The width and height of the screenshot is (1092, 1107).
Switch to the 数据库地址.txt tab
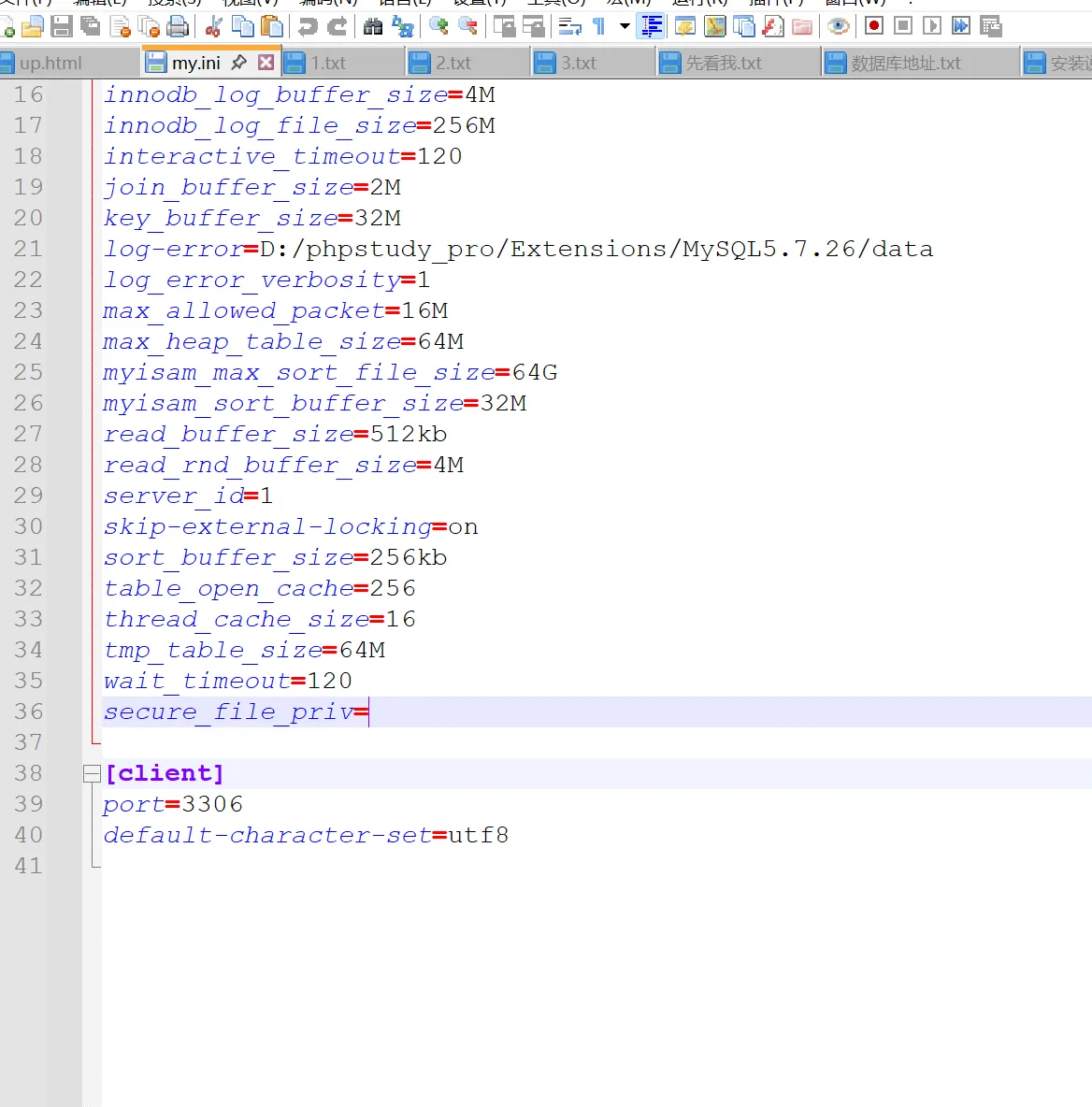click(905, 64)
